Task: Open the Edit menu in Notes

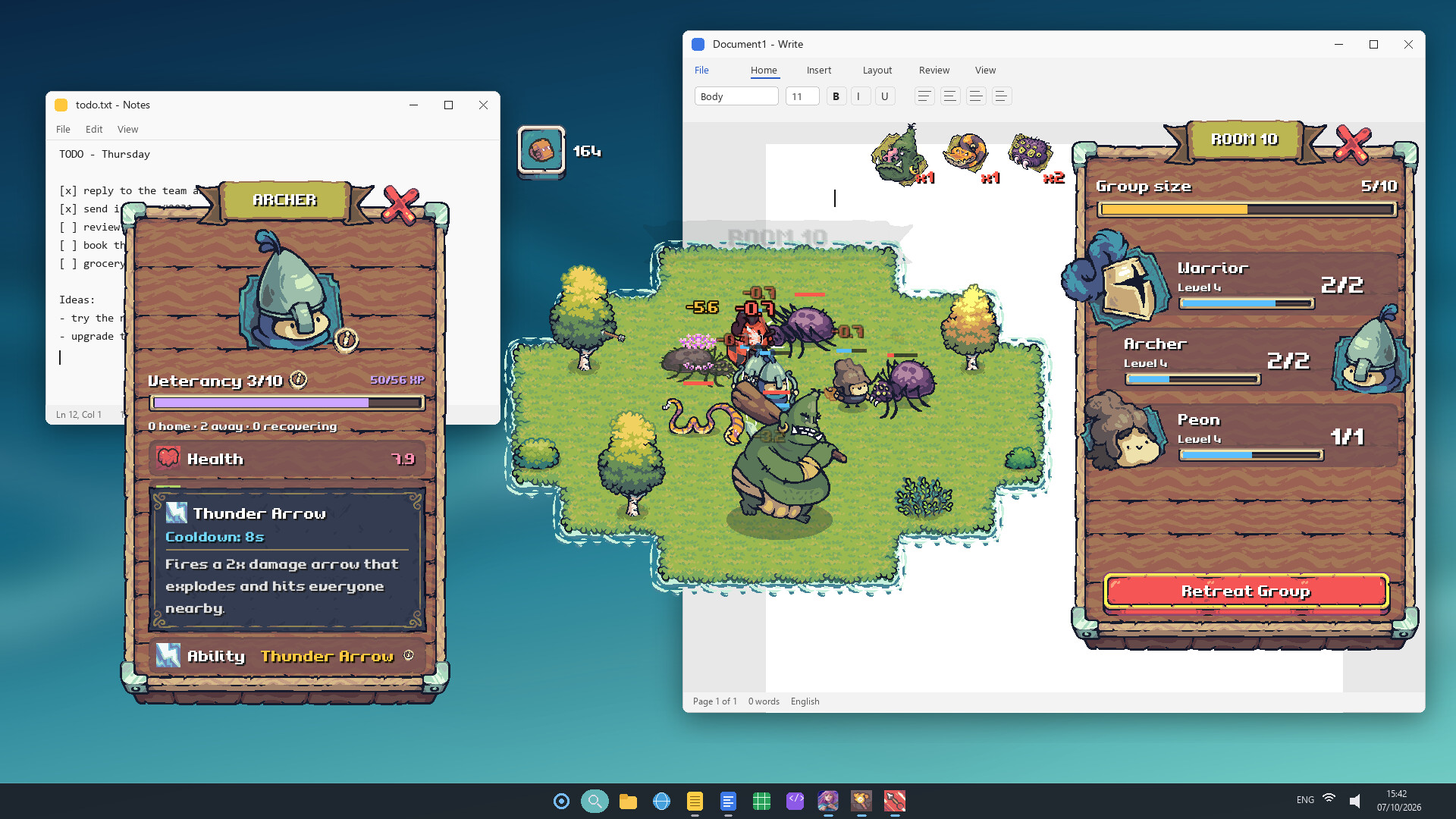Action: pyautogui.click(x=94, y=129)
